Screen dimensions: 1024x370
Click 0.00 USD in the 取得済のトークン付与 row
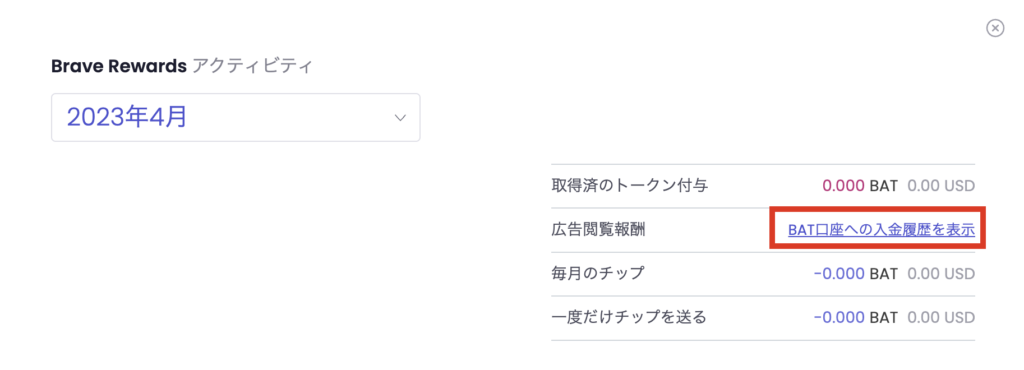pyautogui.click(x=941, y=186)
